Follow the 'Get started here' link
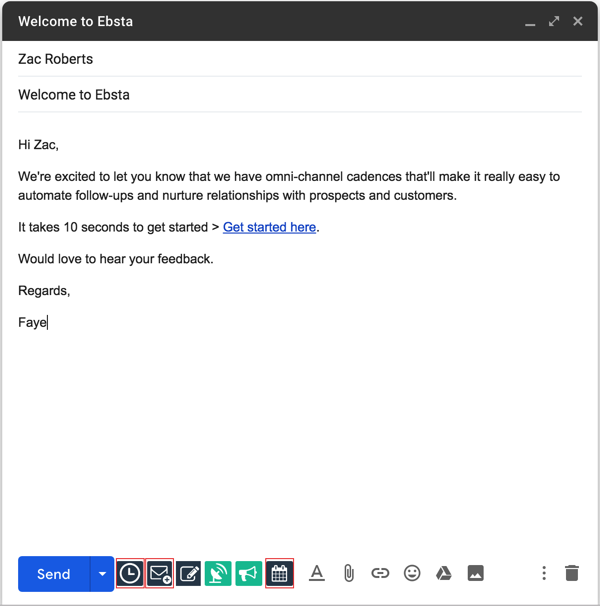Image resolution: width=600 pixels, height=608 pixels. 269,227
